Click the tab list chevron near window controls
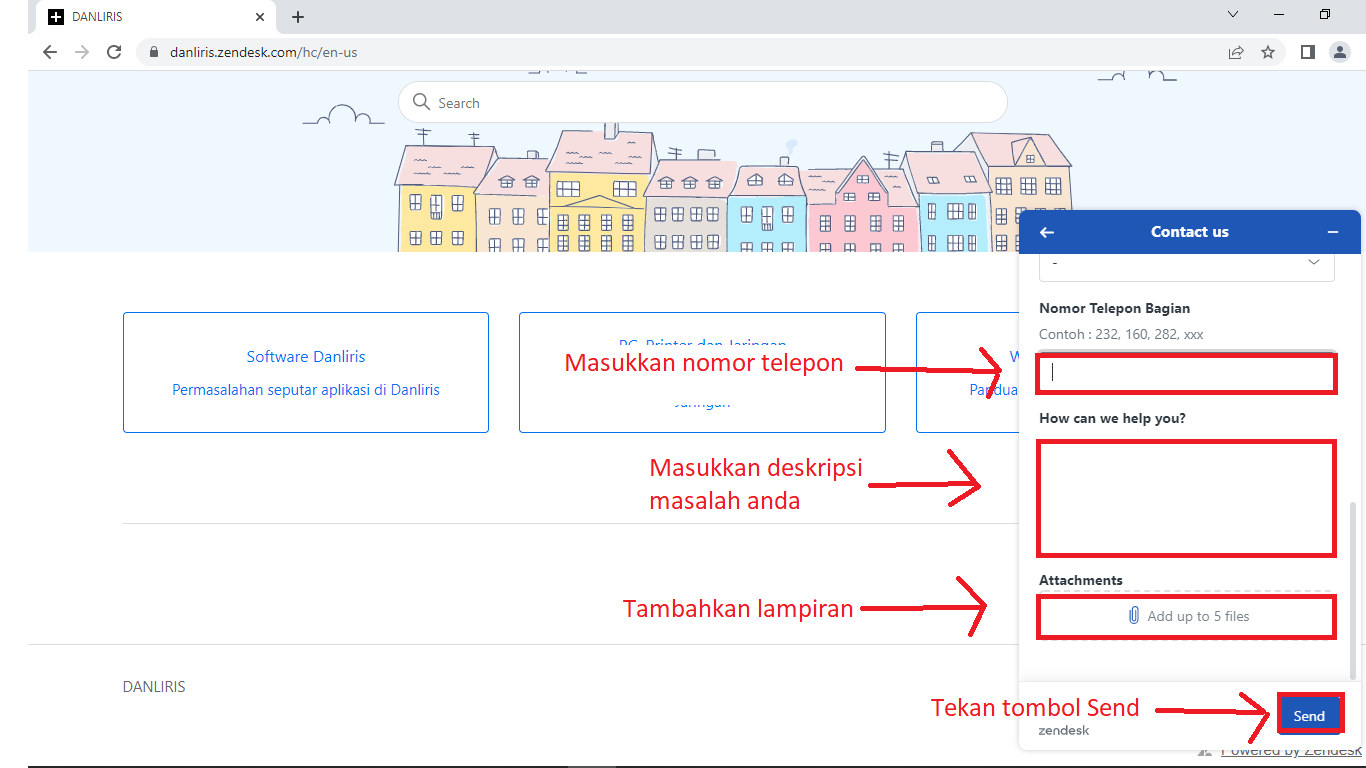 [1232, 14]
